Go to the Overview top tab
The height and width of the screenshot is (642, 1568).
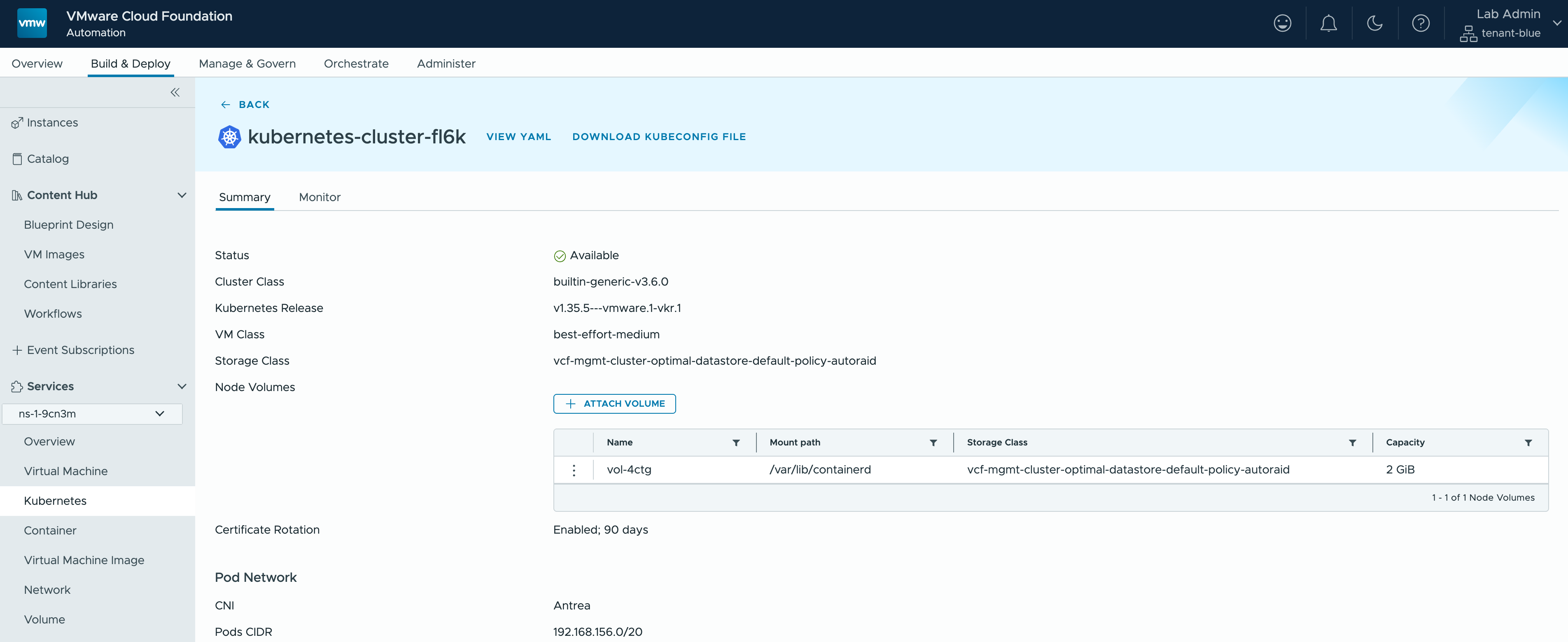pyautogui.click(x=37, y=63)
